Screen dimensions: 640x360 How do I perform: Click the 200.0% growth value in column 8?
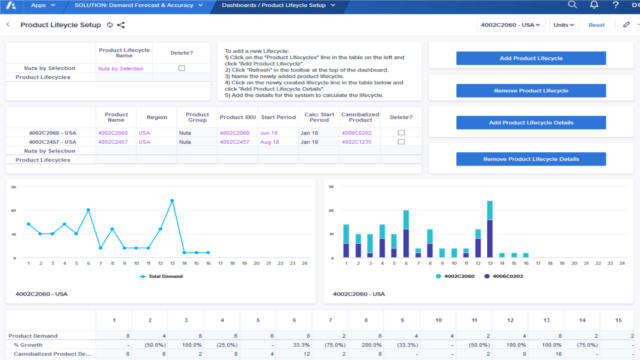tap(371, 345)
